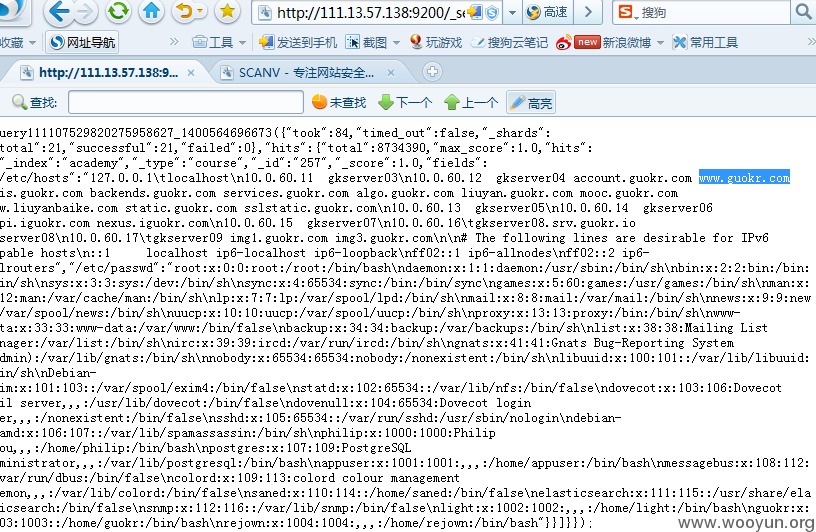Open the home page icon
This screenshot has width=816, height=532.
click(x=151, y=11)
